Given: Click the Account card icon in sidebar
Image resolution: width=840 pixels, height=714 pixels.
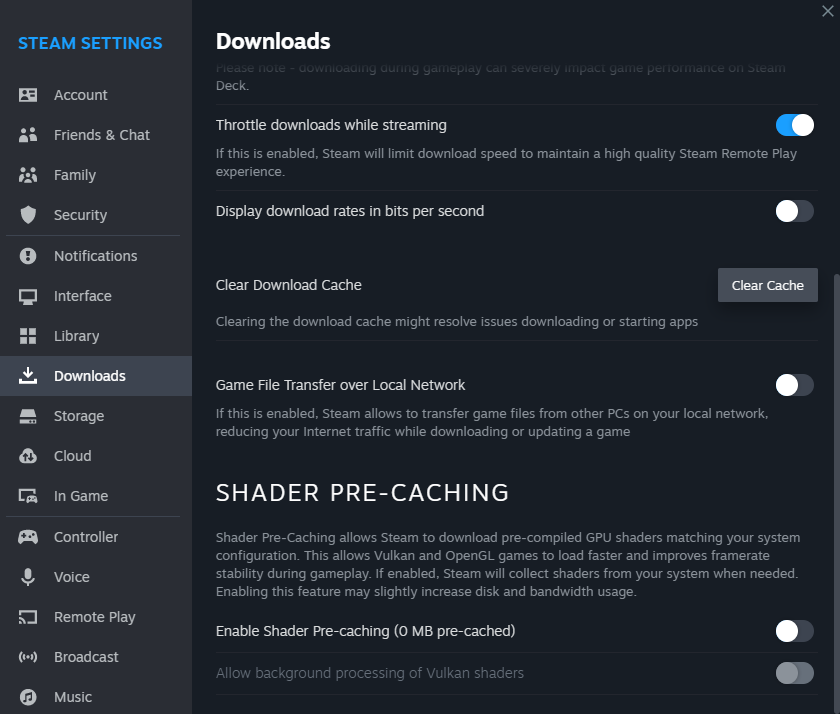Looking at the screenshot, I should 28,95.
